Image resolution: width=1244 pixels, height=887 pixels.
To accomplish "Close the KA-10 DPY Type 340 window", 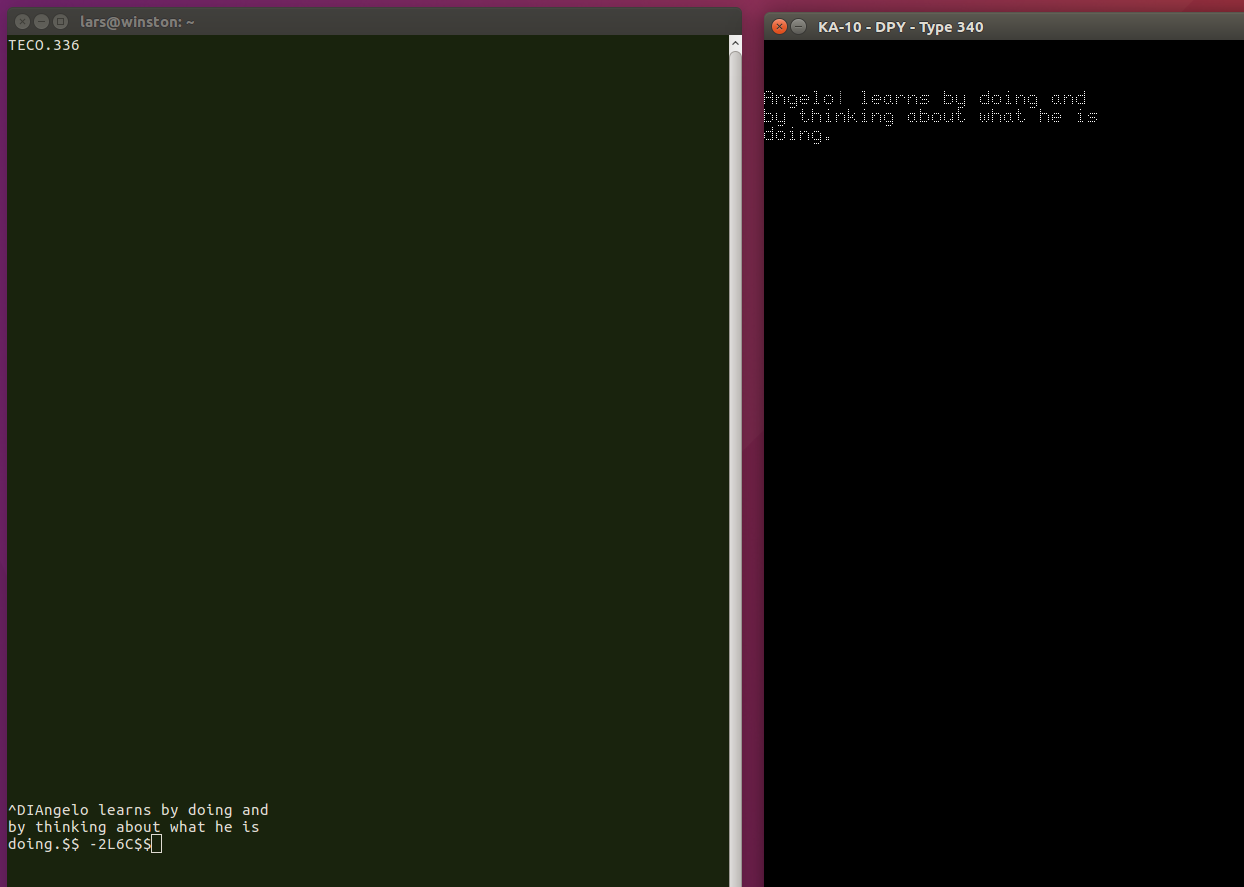I will pyautogui.click(x=780, y=27).
